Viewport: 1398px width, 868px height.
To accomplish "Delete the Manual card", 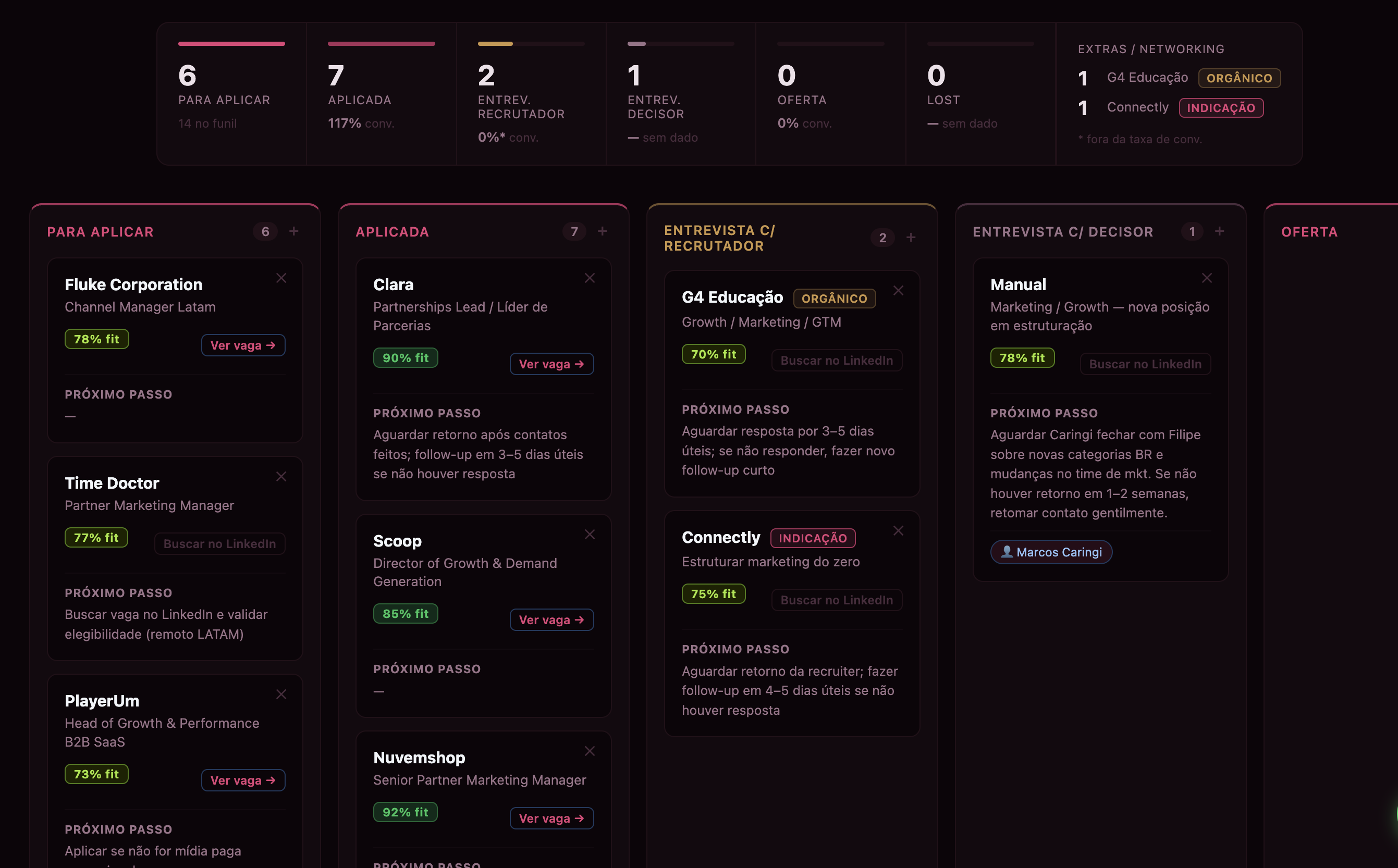I will coord(1206,278).
